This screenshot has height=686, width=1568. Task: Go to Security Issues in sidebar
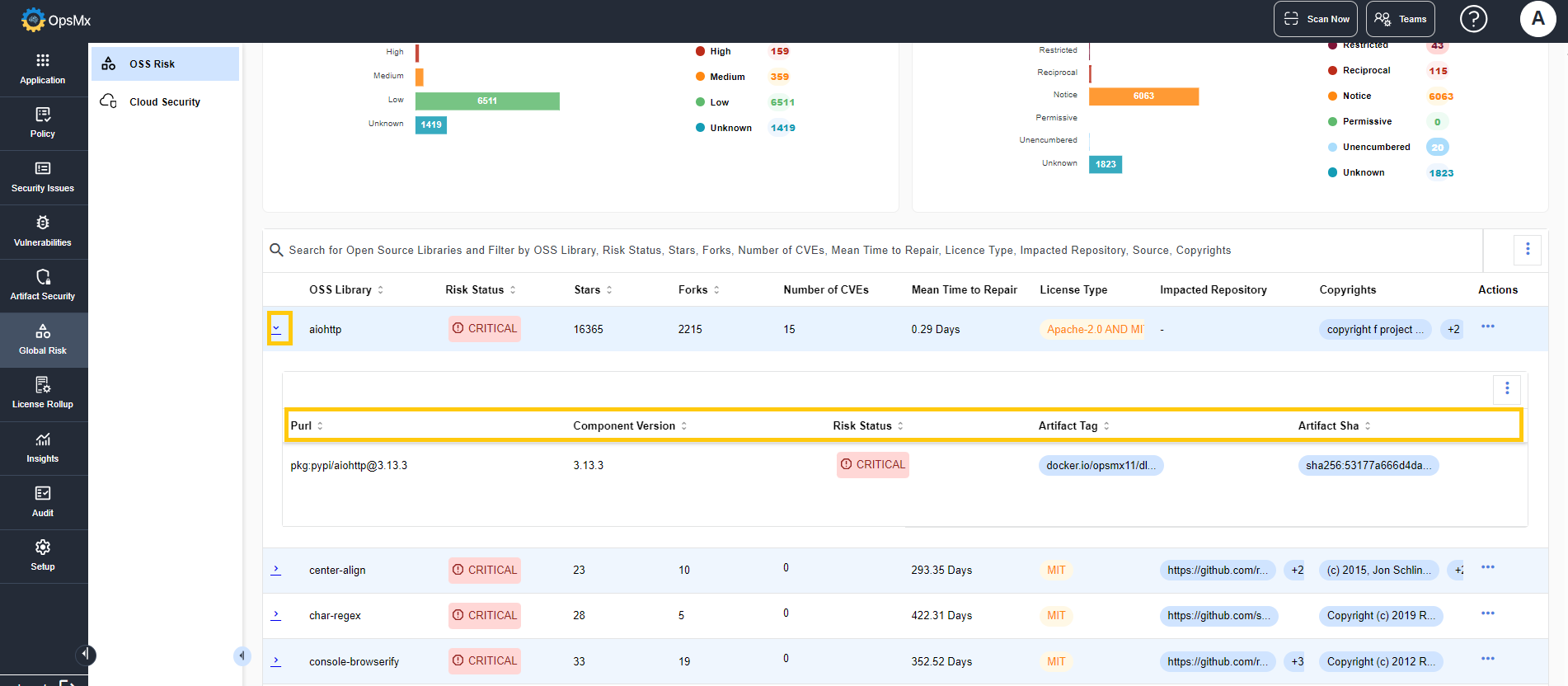pyautogui.click(x=43, y=177)
